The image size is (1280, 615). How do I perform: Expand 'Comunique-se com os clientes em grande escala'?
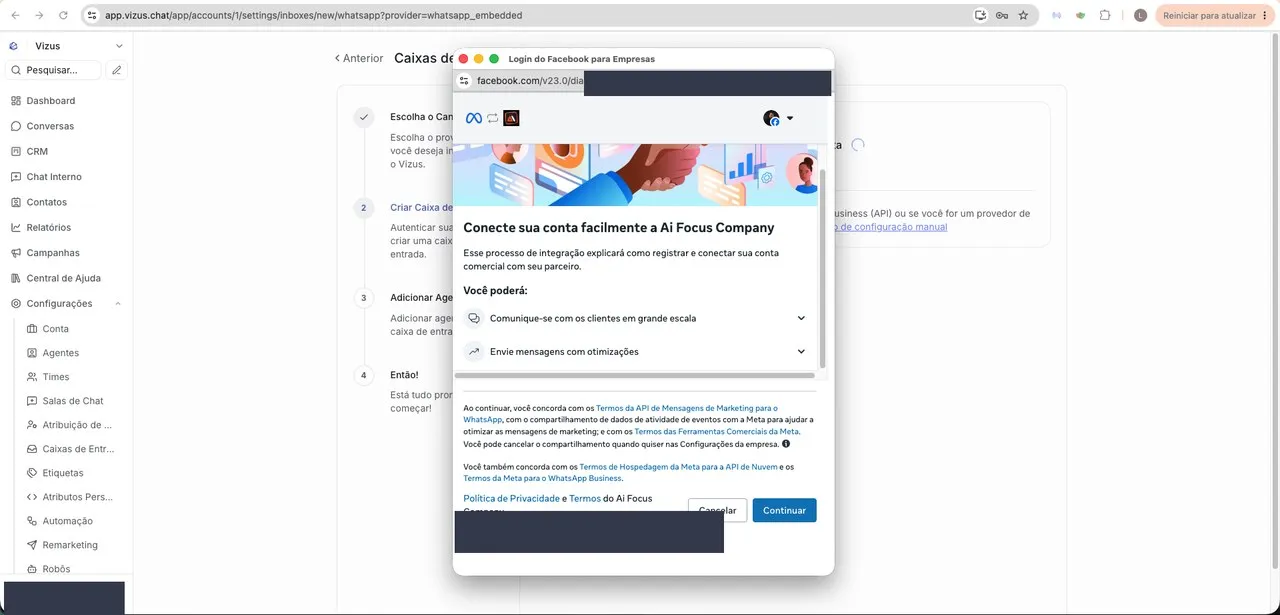[x=635, y=318]
